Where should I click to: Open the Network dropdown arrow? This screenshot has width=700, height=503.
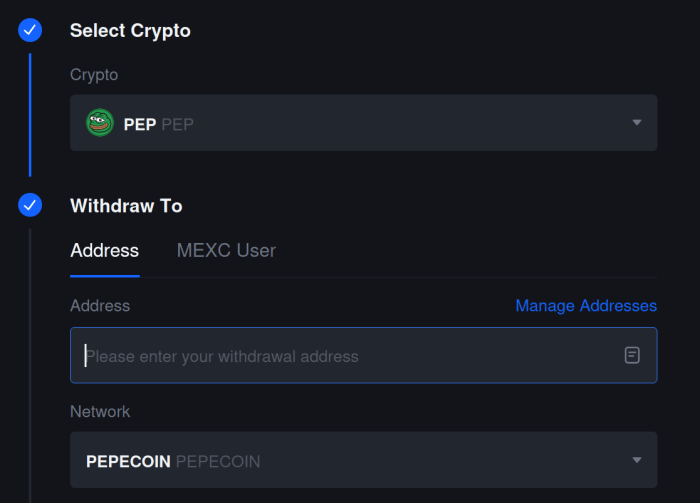click(637, 460)
